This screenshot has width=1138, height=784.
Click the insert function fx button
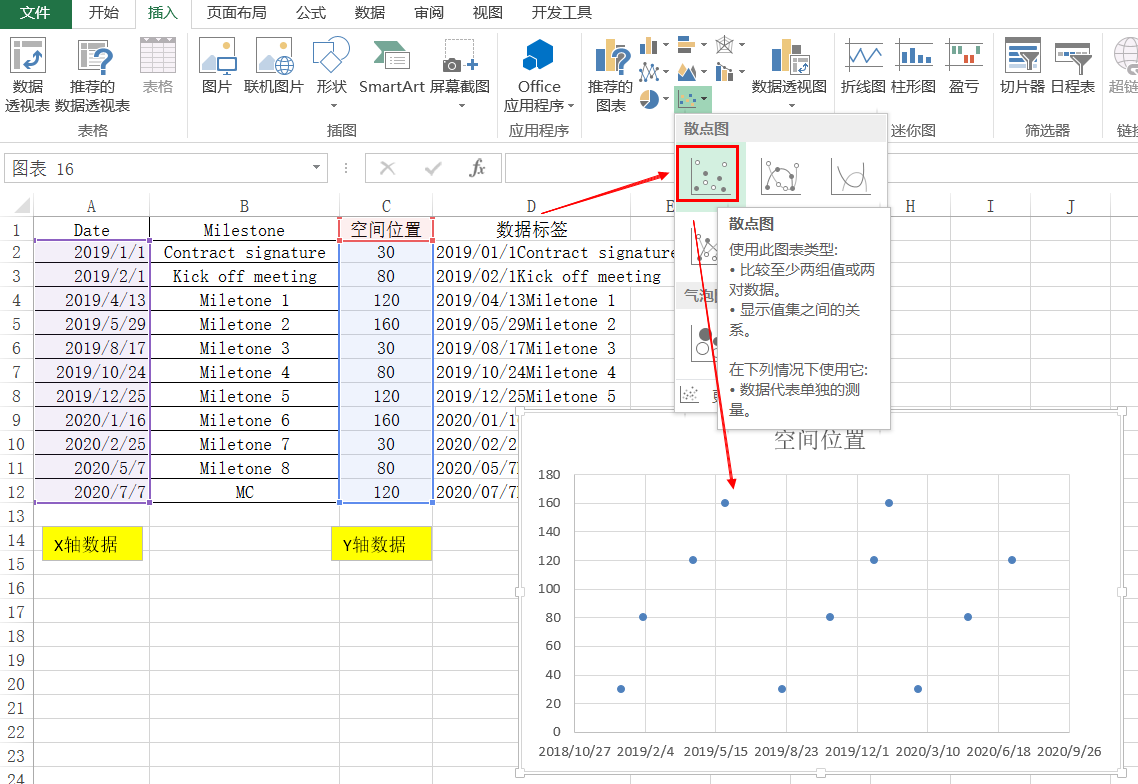click(x=477, y=168)
